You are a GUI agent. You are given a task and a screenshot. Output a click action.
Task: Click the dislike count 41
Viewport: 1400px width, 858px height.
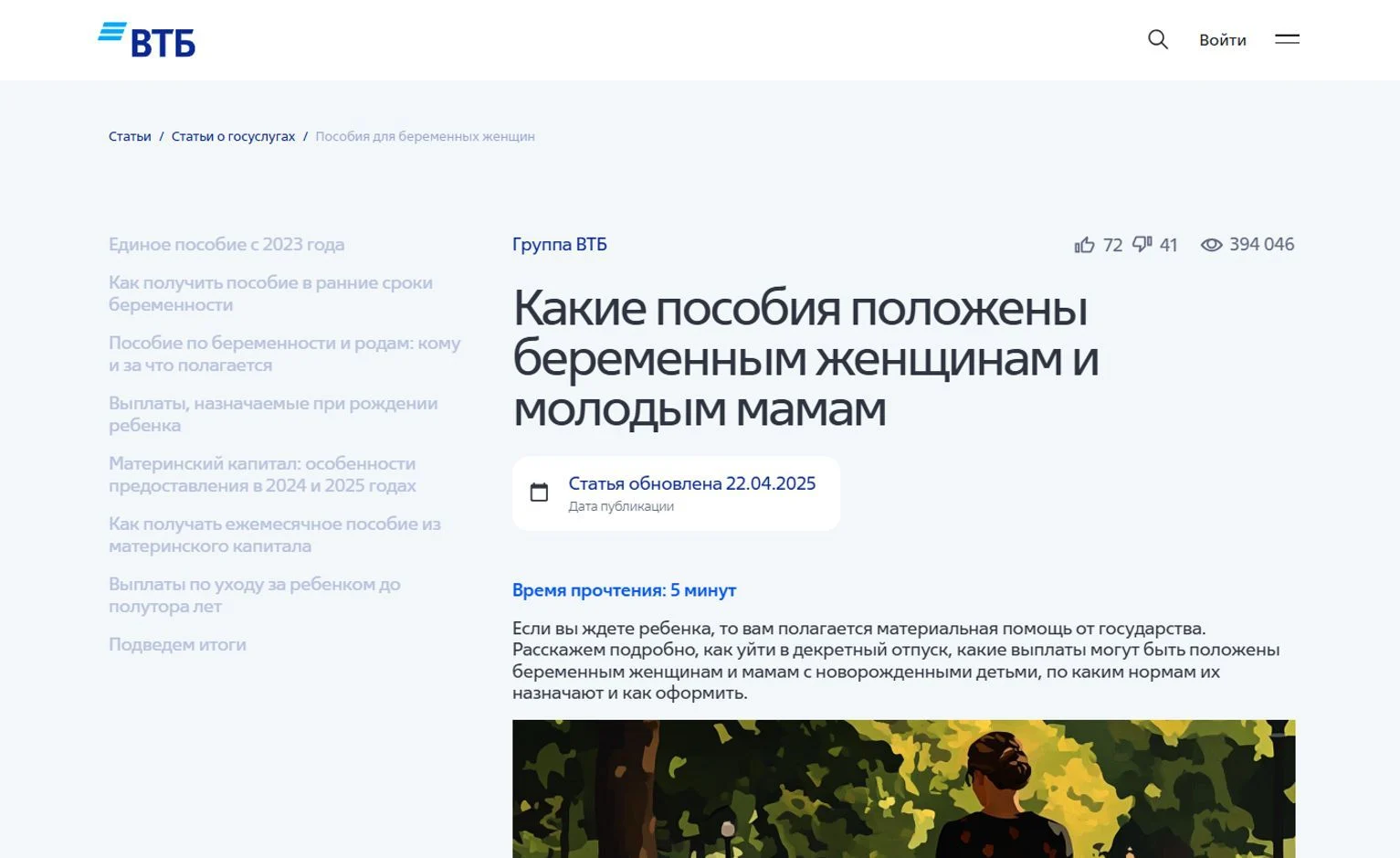click(1169, 245)
